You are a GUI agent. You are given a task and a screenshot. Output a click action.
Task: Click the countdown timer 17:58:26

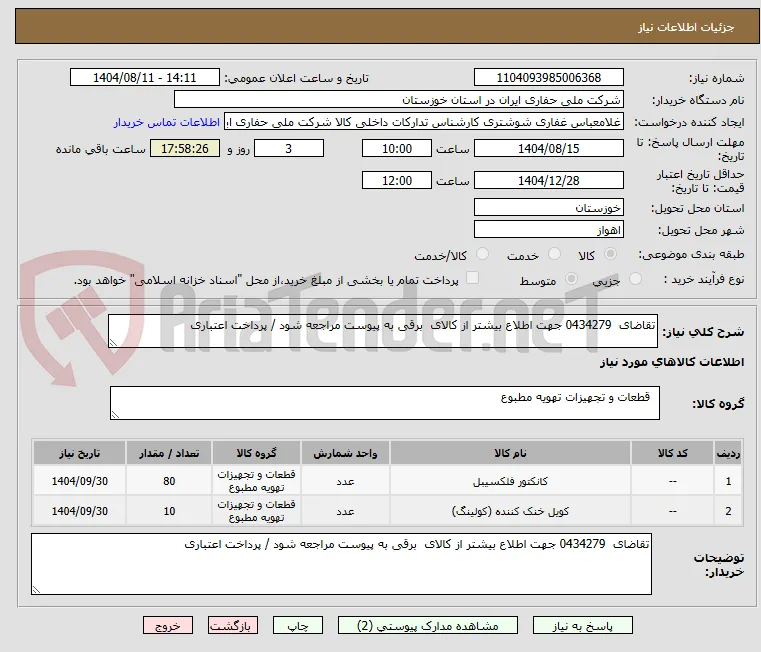(184, 149)
